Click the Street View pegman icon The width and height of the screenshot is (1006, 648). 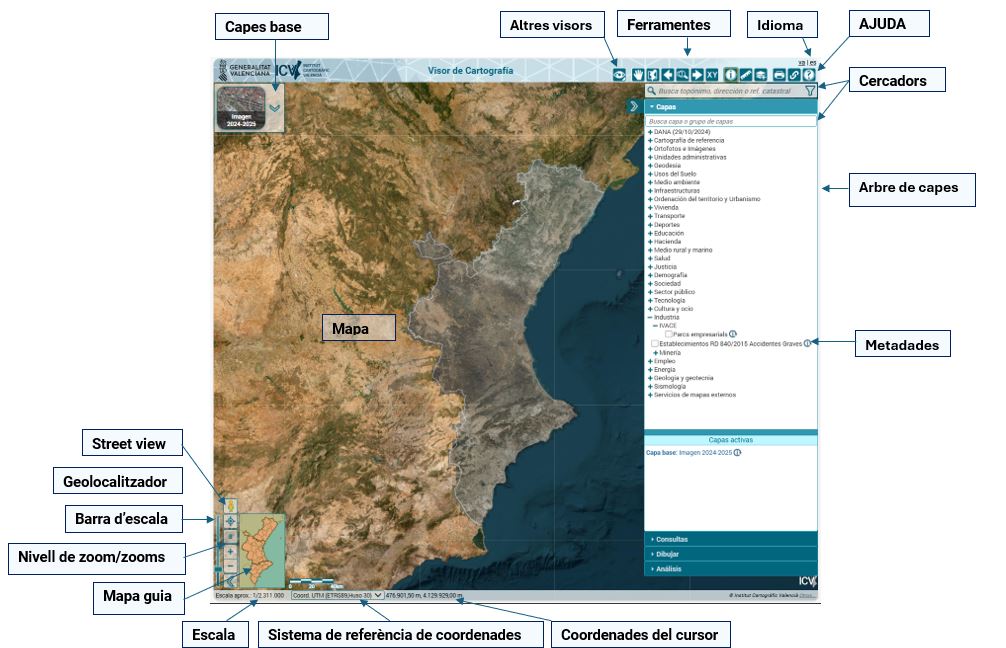(x=230, y=505)
